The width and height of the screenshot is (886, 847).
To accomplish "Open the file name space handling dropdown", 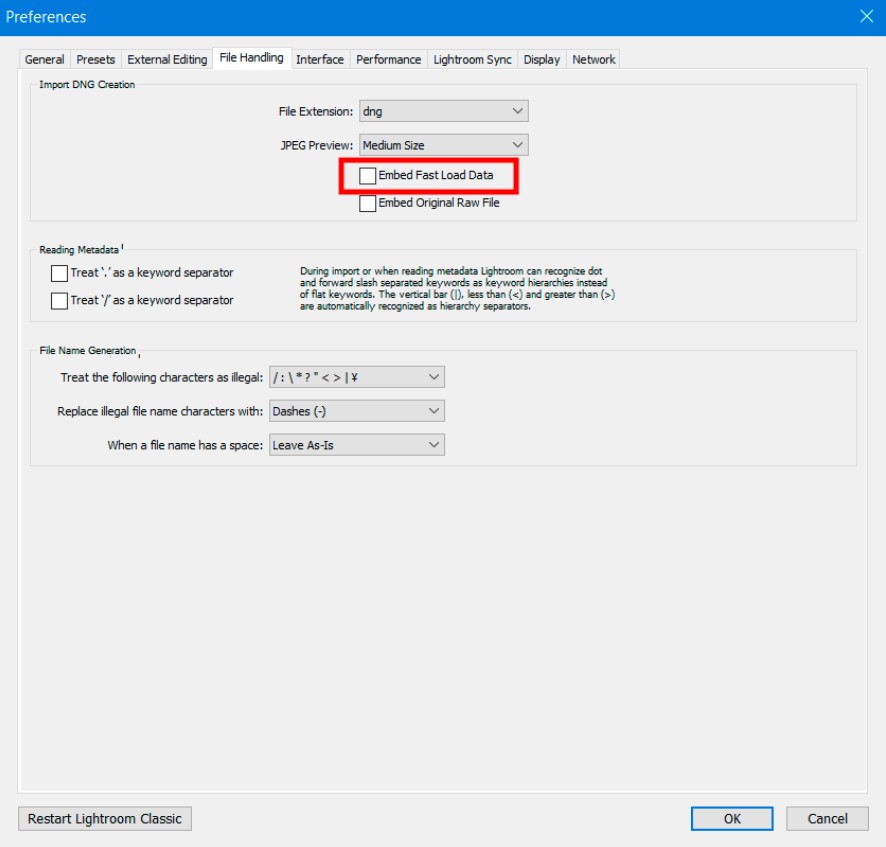I will [357, 445].
